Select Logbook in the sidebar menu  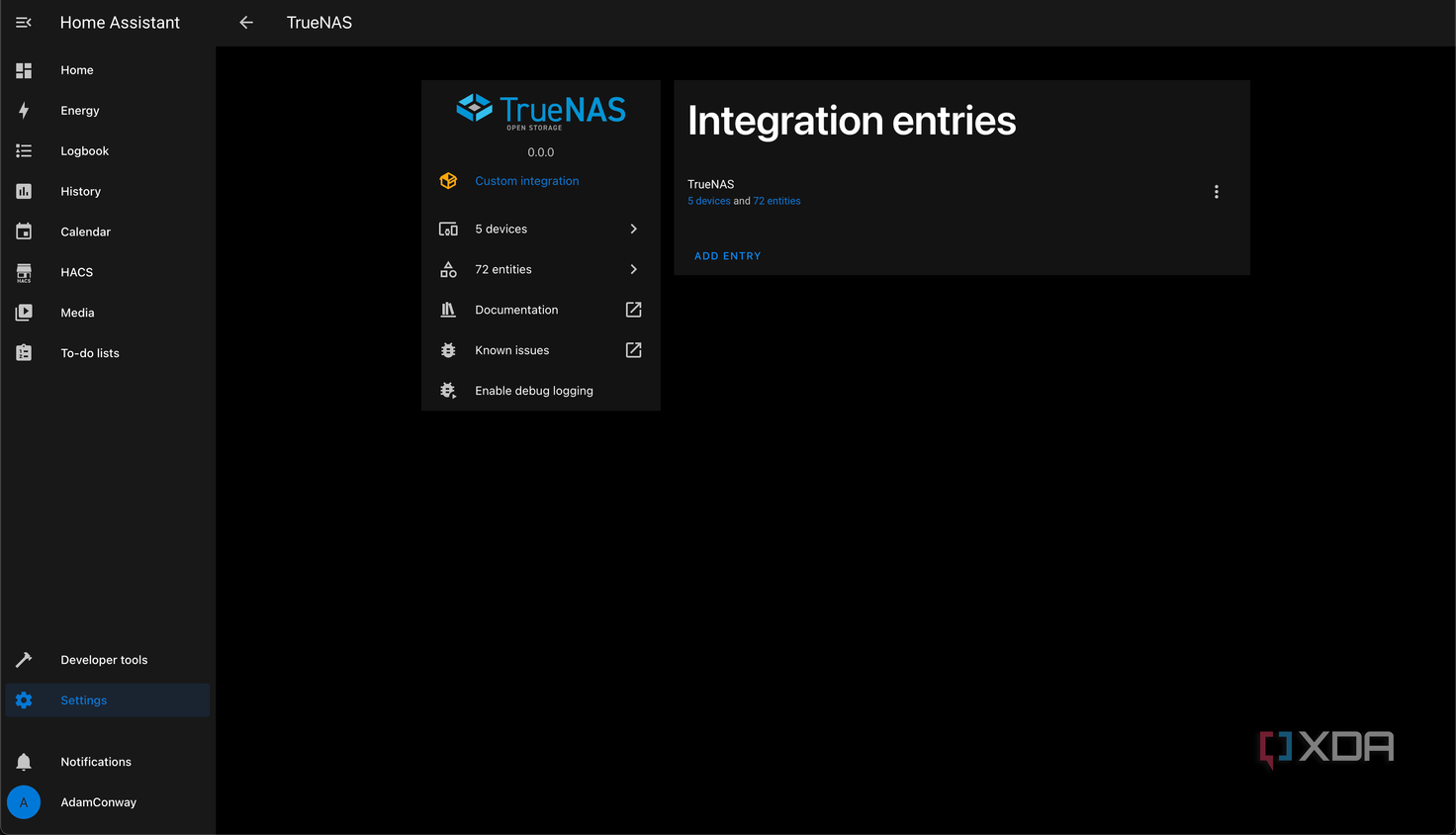point(108,151)
